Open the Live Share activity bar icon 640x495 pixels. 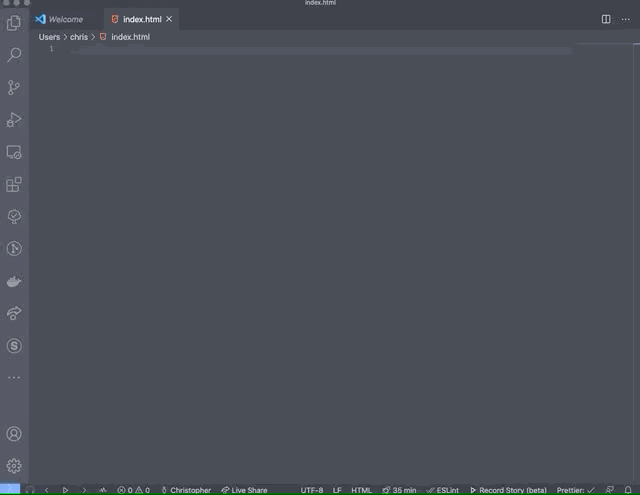14,313
